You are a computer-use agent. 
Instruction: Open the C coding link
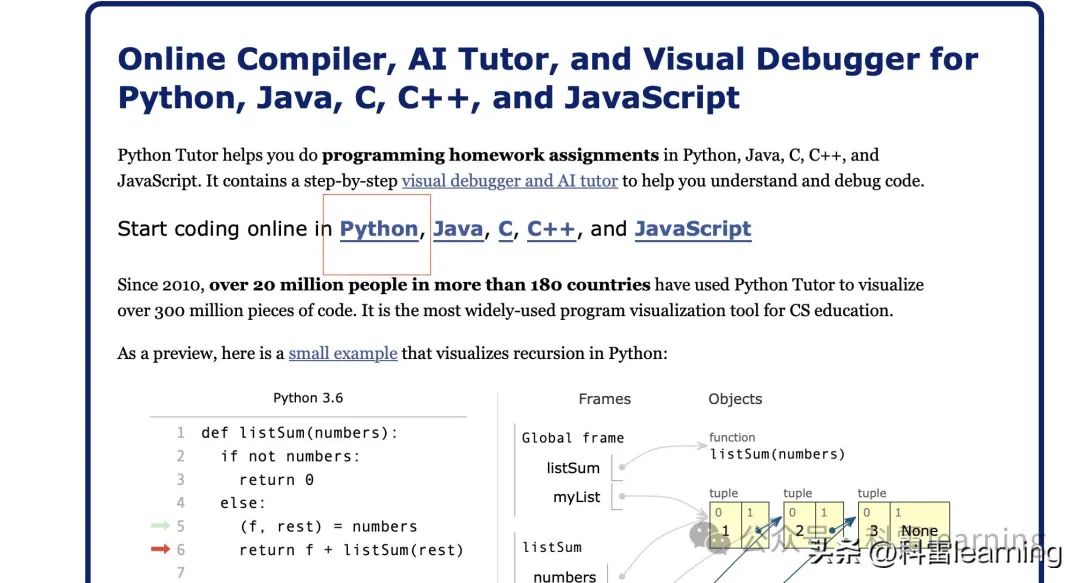(506, 229)
